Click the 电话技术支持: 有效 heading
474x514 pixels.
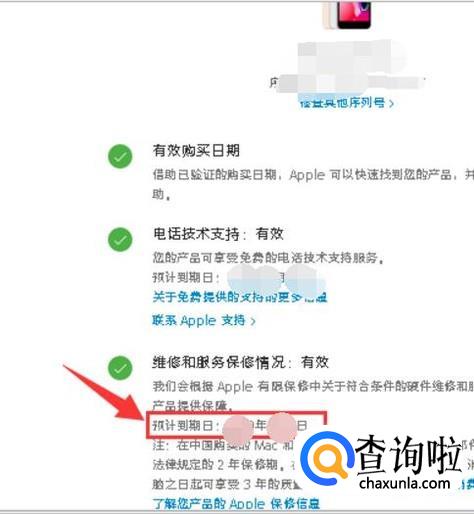tap(218, 234)
